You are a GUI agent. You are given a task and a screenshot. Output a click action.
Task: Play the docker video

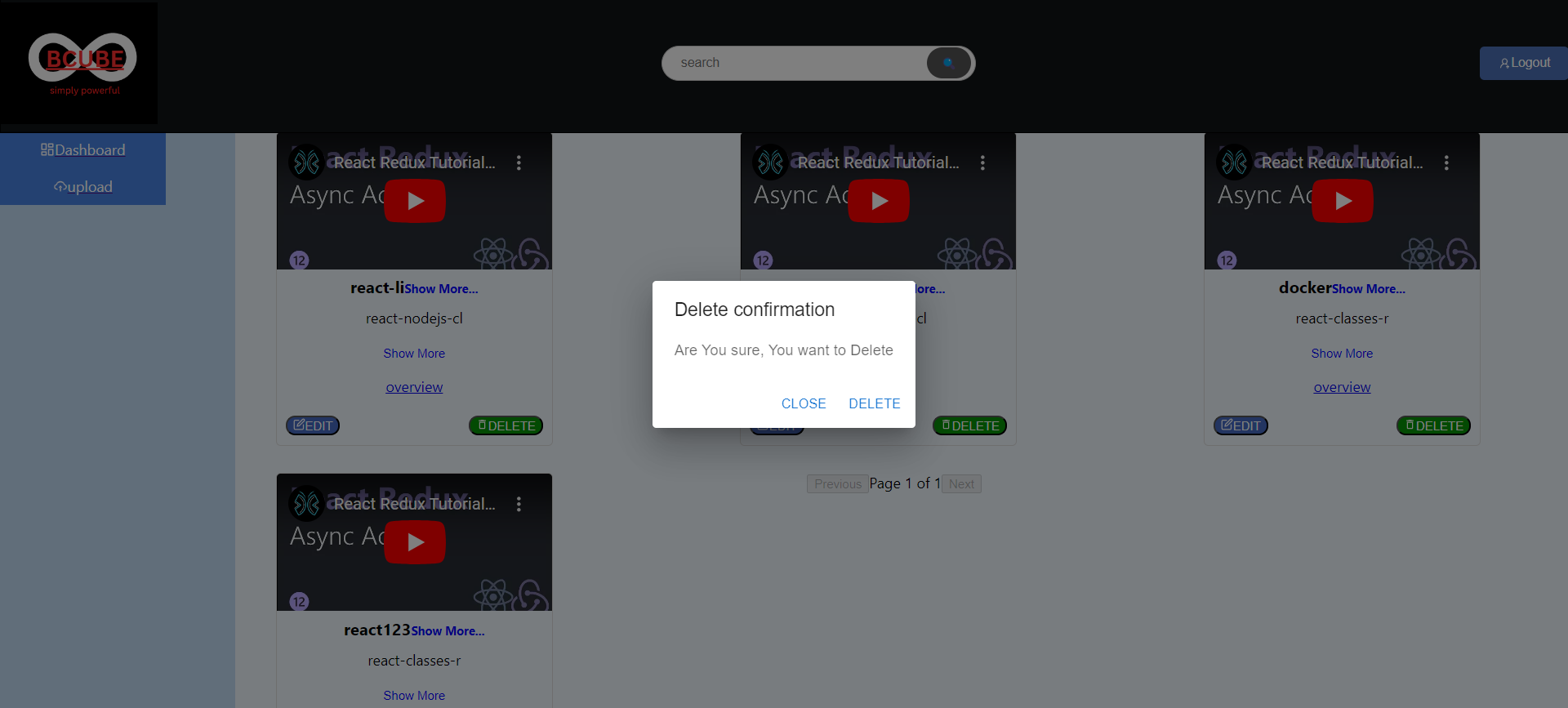1343,201
